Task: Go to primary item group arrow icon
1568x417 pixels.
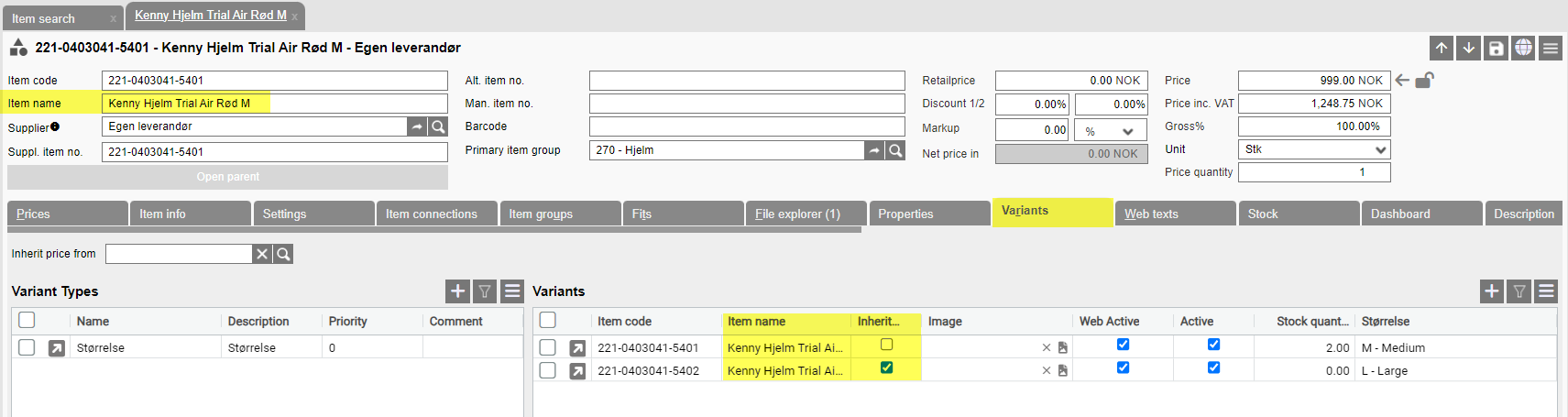Action: [874, 150]
